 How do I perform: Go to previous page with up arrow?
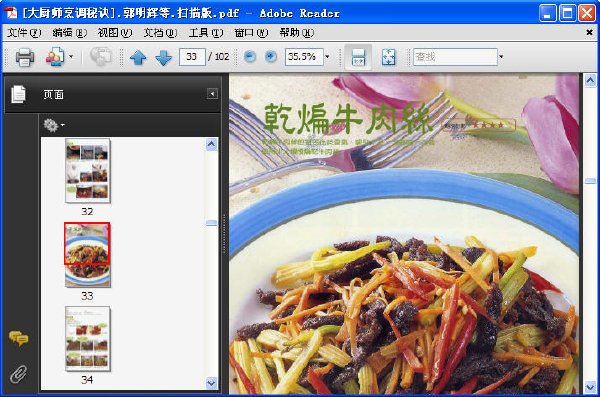coord(138,57)
